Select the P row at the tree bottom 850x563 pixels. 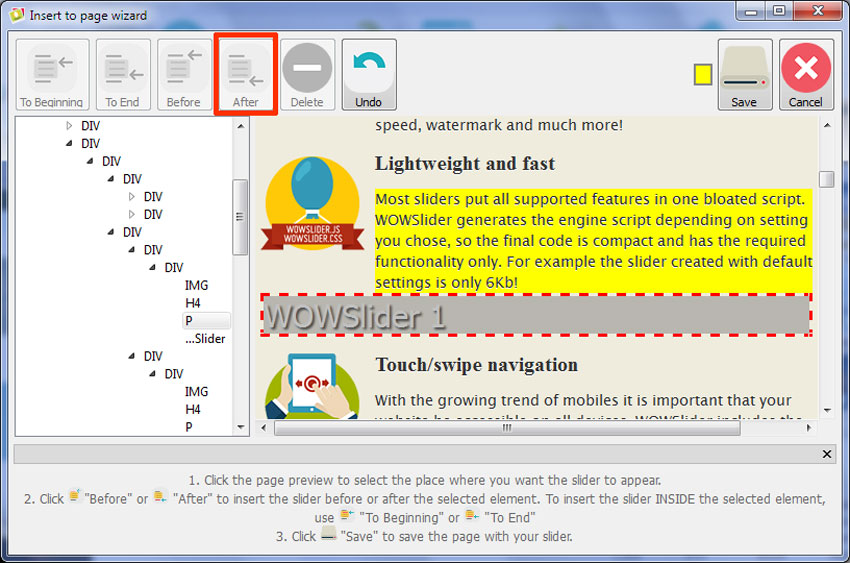tap(189, 426)
